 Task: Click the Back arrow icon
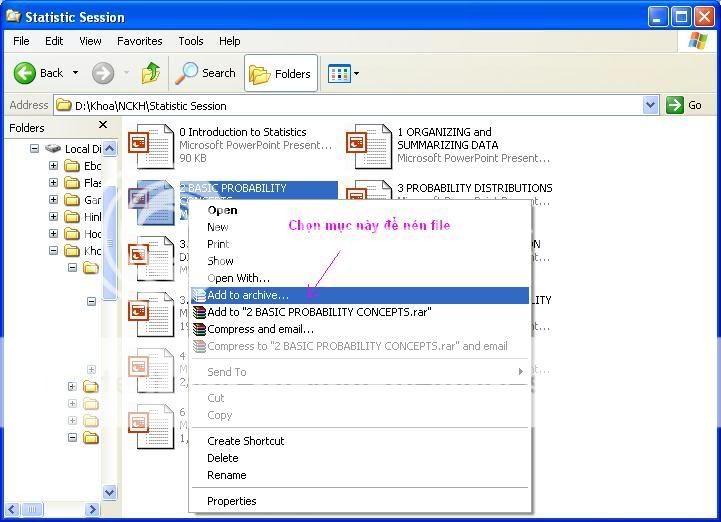click(26, 73)
